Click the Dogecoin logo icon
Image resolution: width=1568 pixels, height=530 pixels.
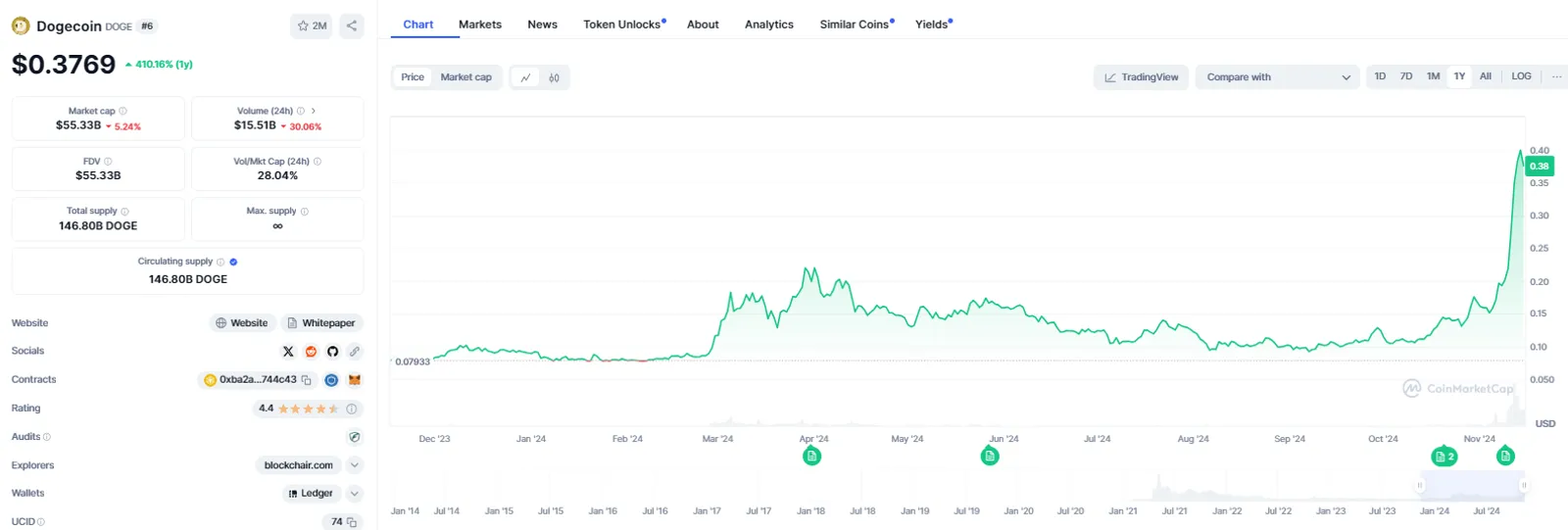[x=21, y=26]
